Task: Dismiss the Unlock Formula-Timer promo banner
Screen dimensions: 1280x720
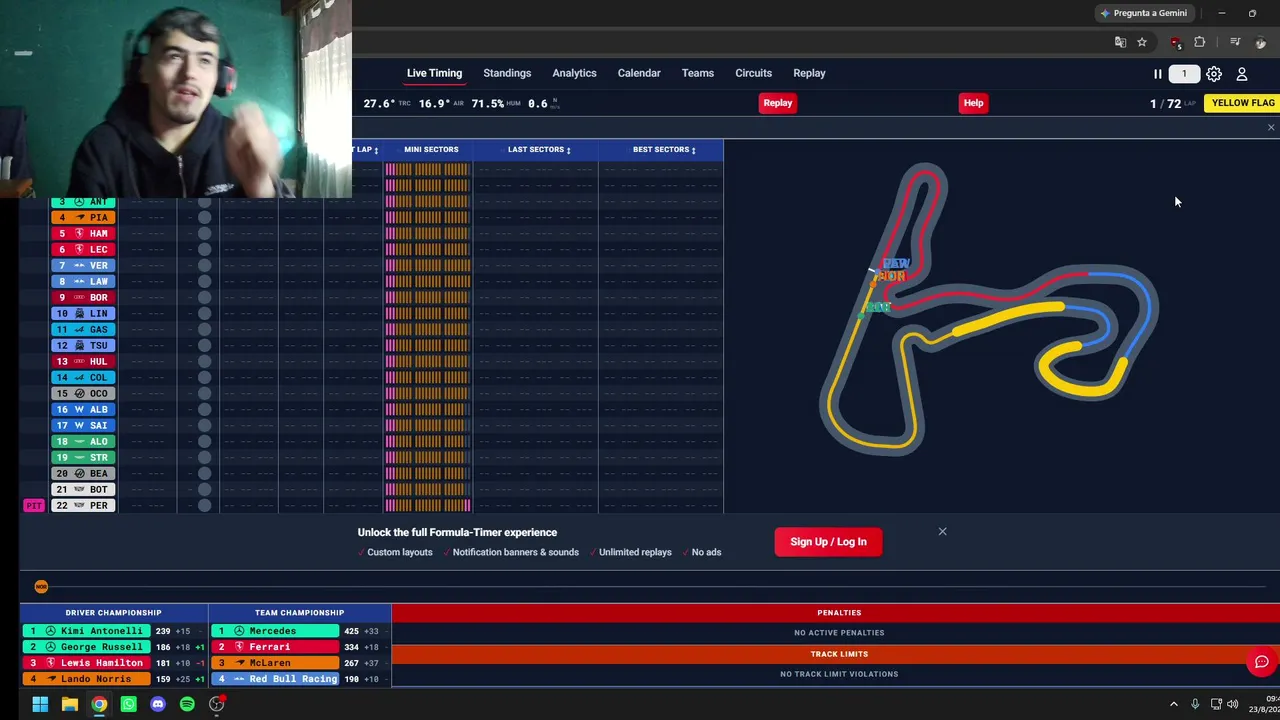Action: 942,532
